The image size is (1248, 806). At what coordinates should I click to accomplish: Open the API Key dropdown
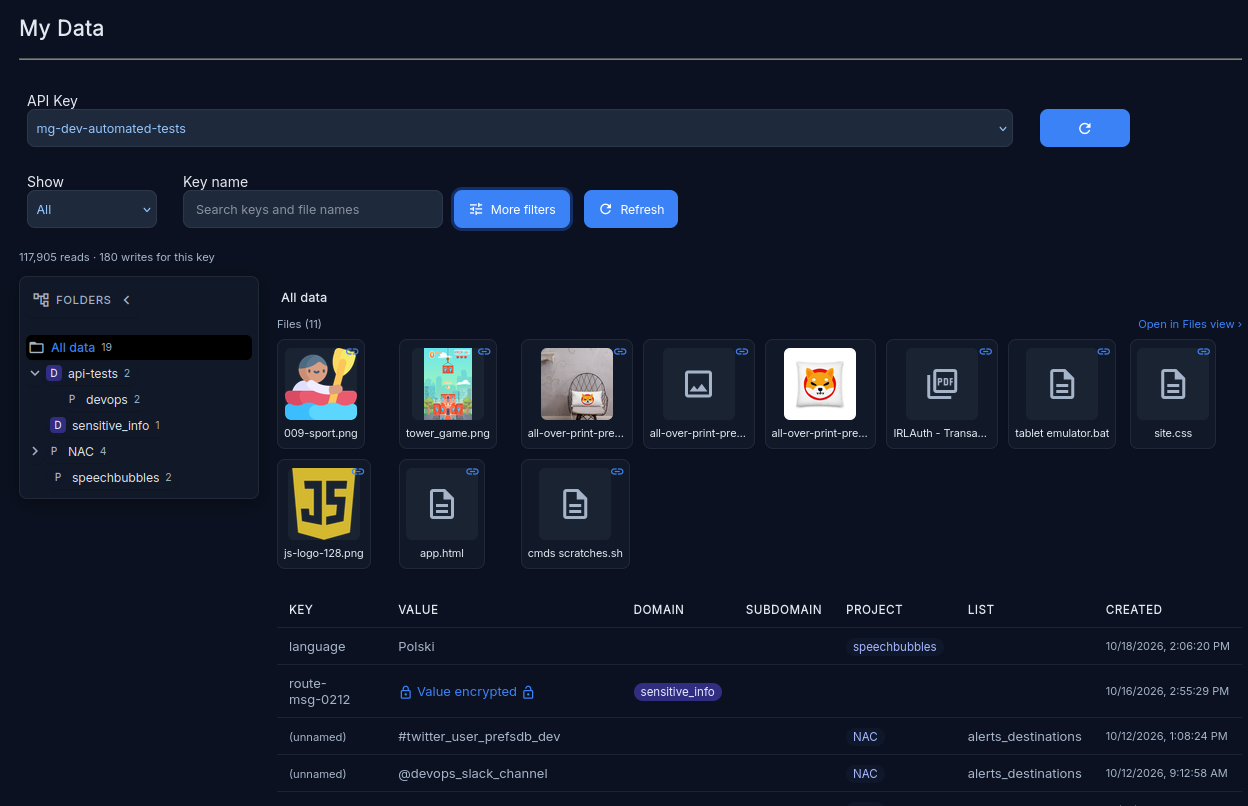(520, 128)
